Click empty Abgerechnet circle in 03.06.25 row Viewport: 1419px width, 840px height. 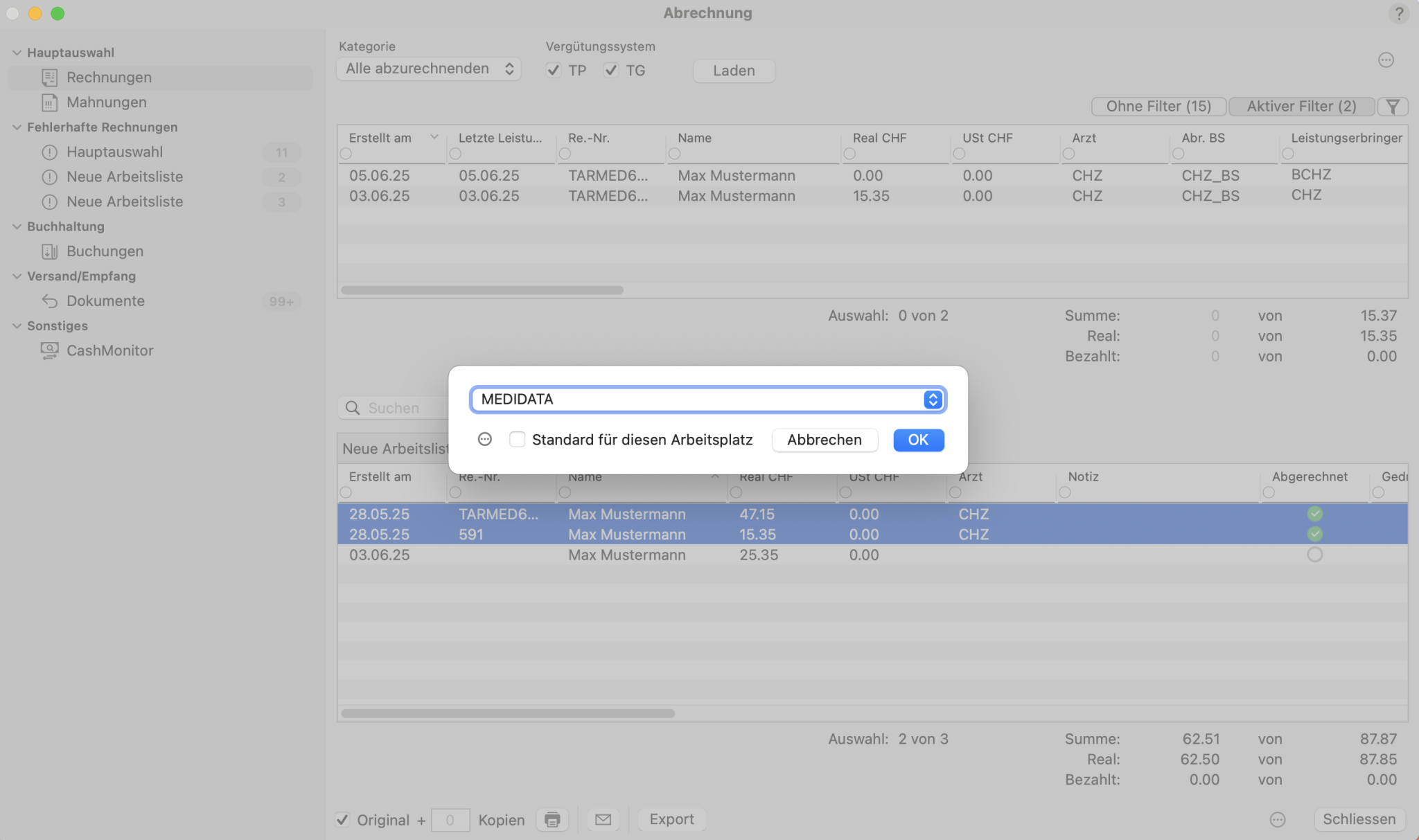coord(1314,555)
